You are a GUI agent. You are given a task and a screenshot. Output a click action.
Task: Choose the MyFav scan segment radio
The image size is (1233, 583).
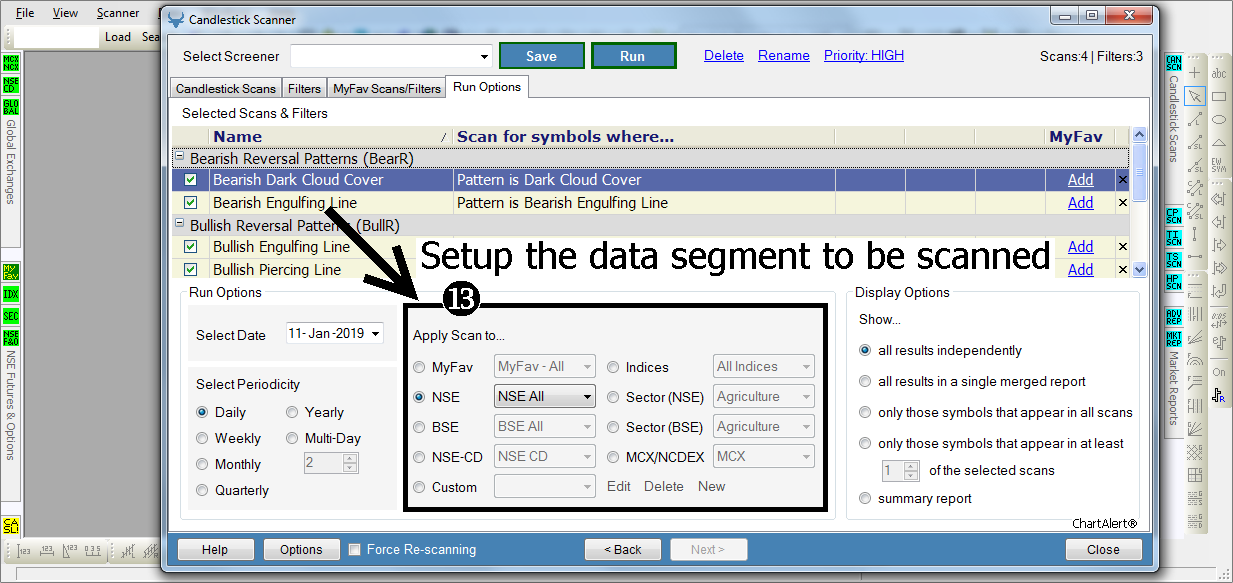click(420, 367)
